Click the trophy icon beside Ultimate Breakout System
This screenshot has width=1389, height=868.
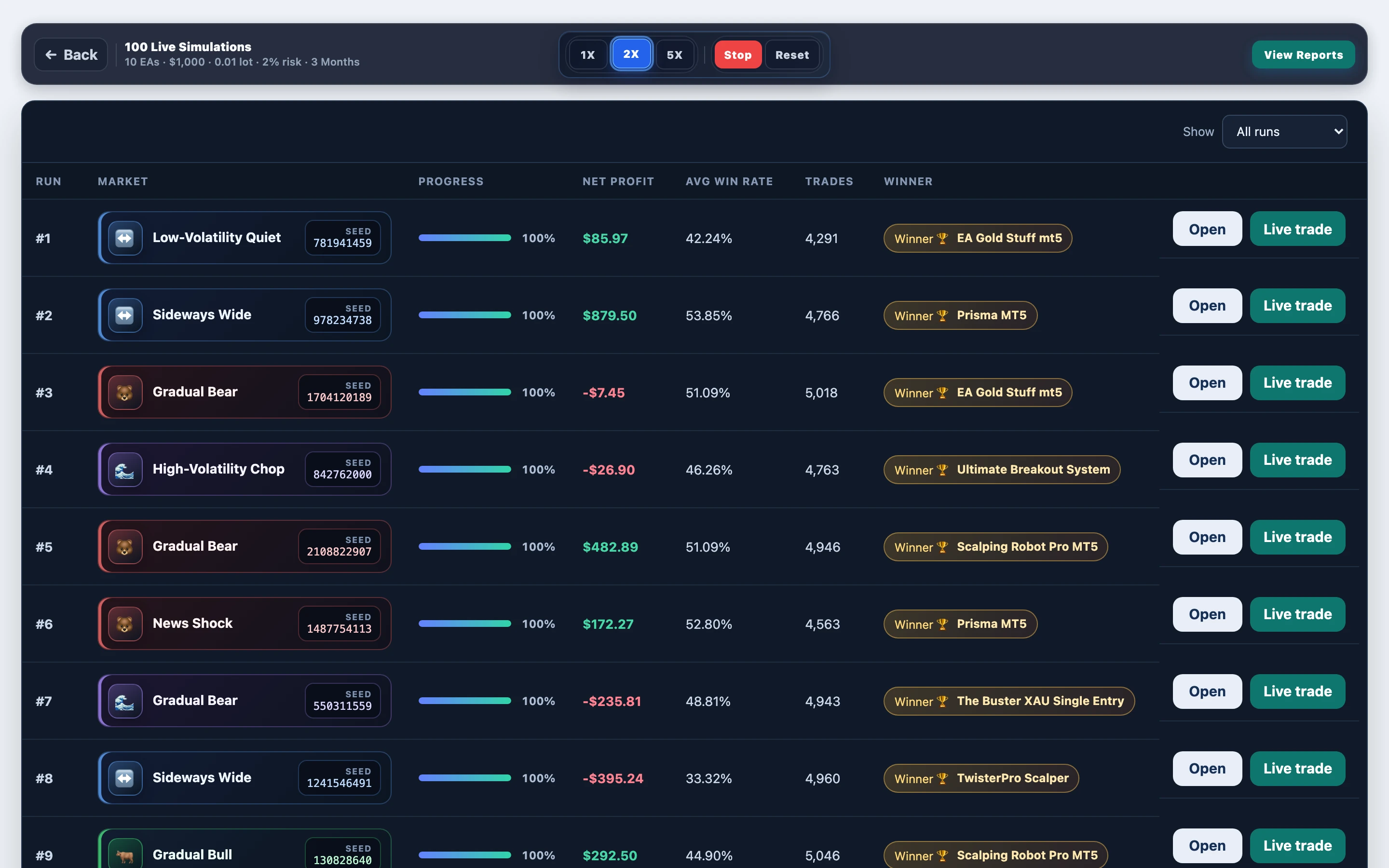[x=942, y=470]
